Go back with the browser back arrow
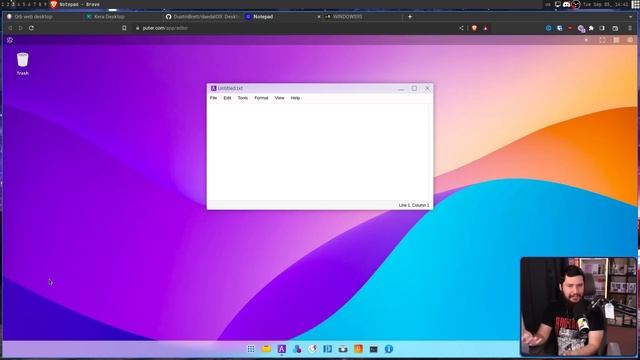 tap(10, 28)
